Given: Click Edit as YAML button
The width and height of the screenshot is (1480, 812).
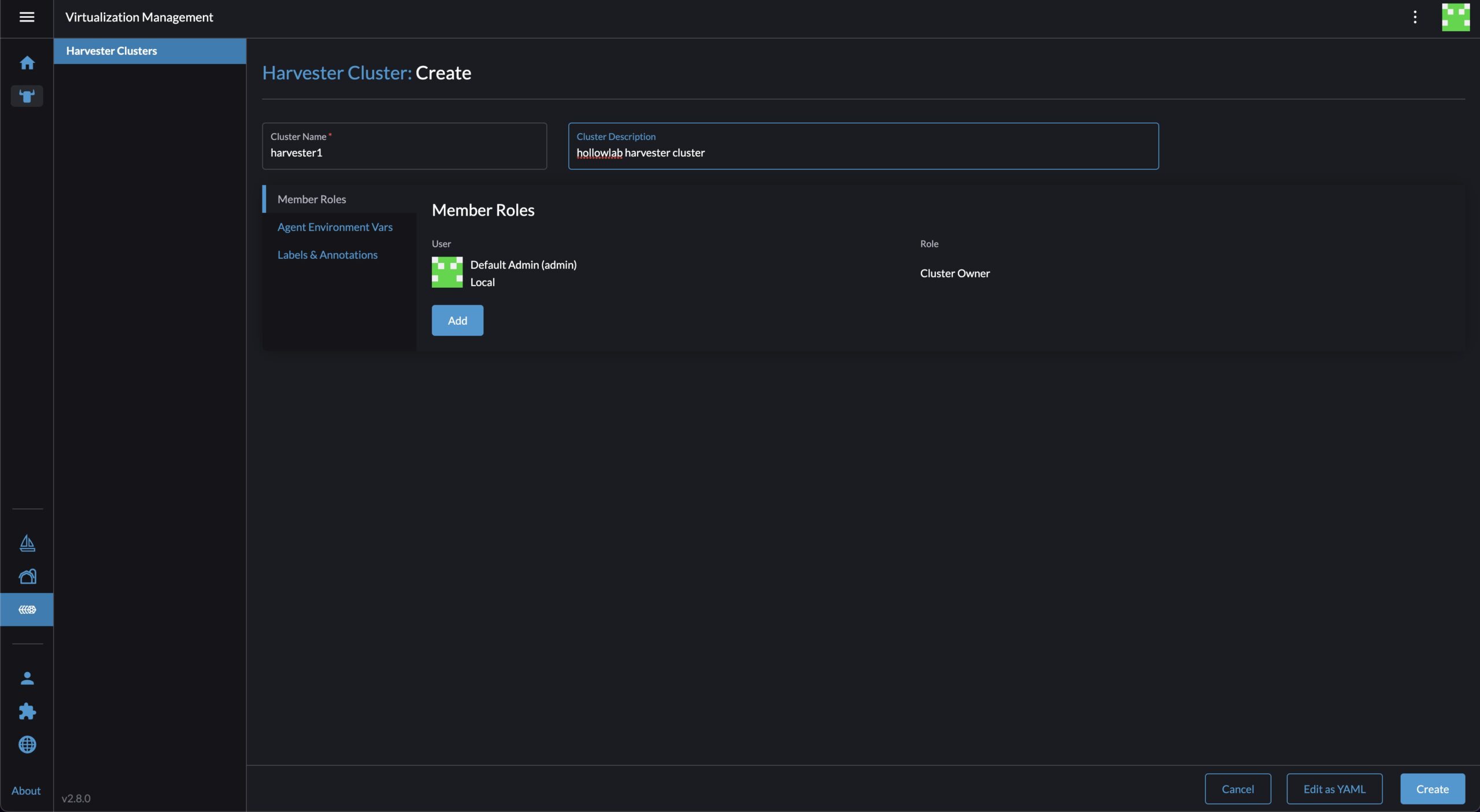Looking at the screenshot, I should [x=1334, y=789].
